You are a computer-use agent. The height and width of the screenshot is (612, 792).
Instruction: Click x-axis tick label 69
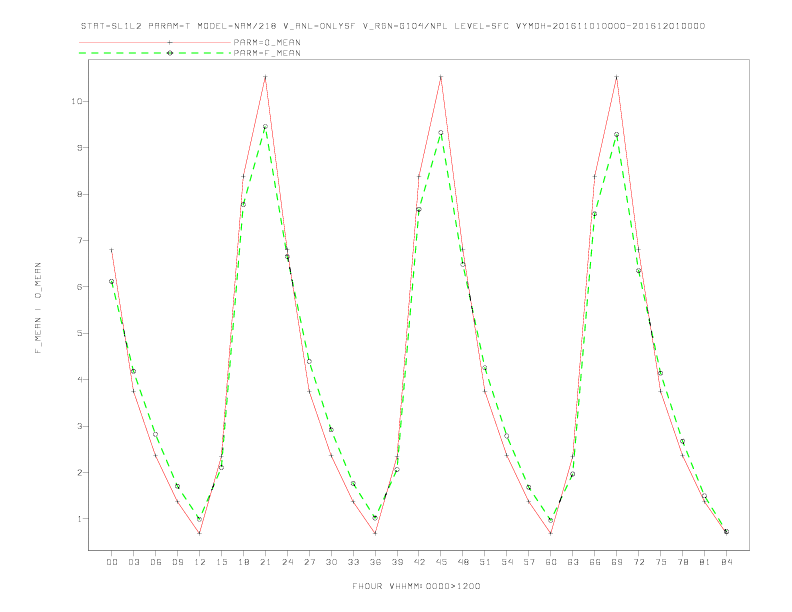click(617, 562)
